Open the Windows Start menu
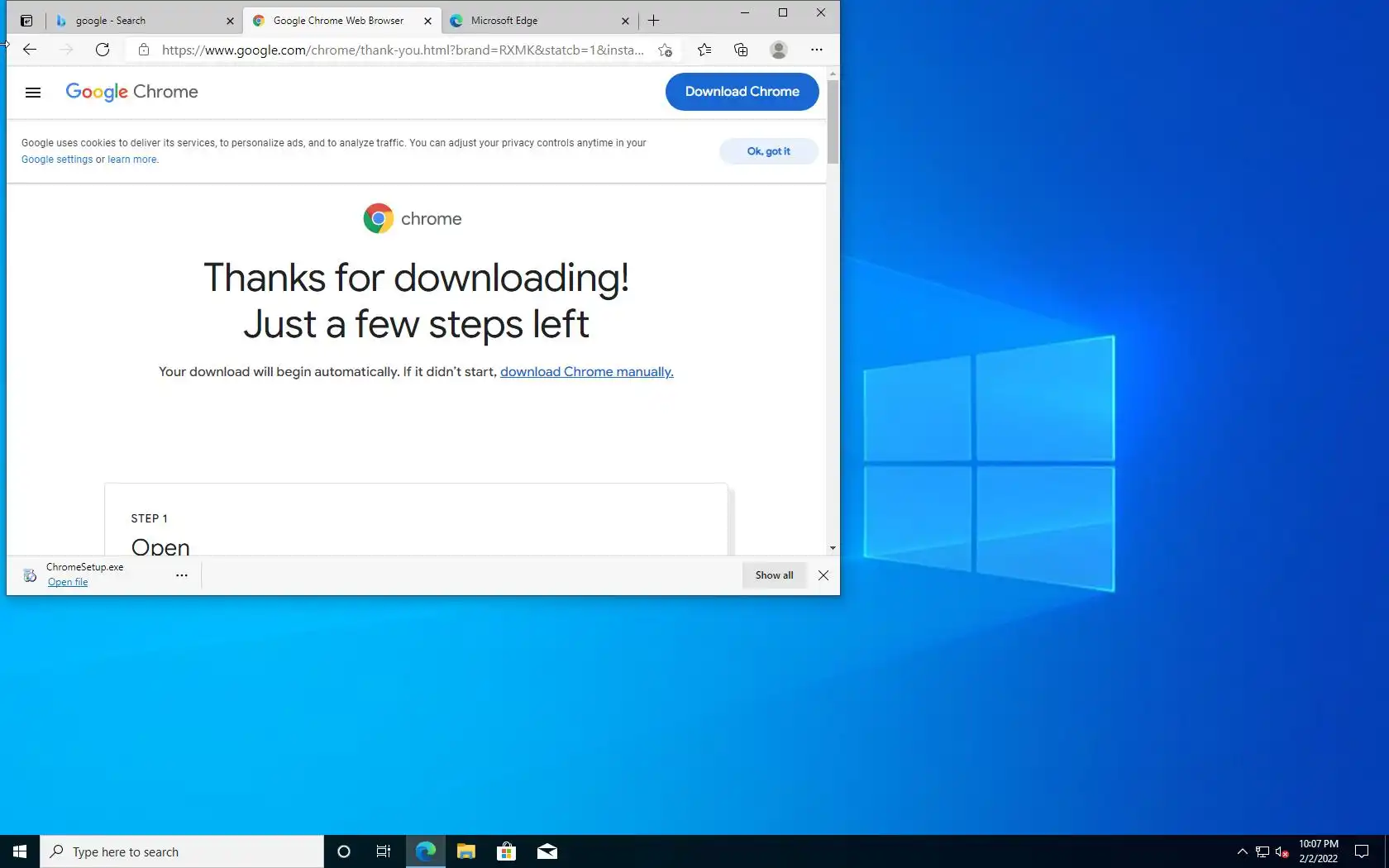The image size is (1389, 868). [x=20, y=851]
